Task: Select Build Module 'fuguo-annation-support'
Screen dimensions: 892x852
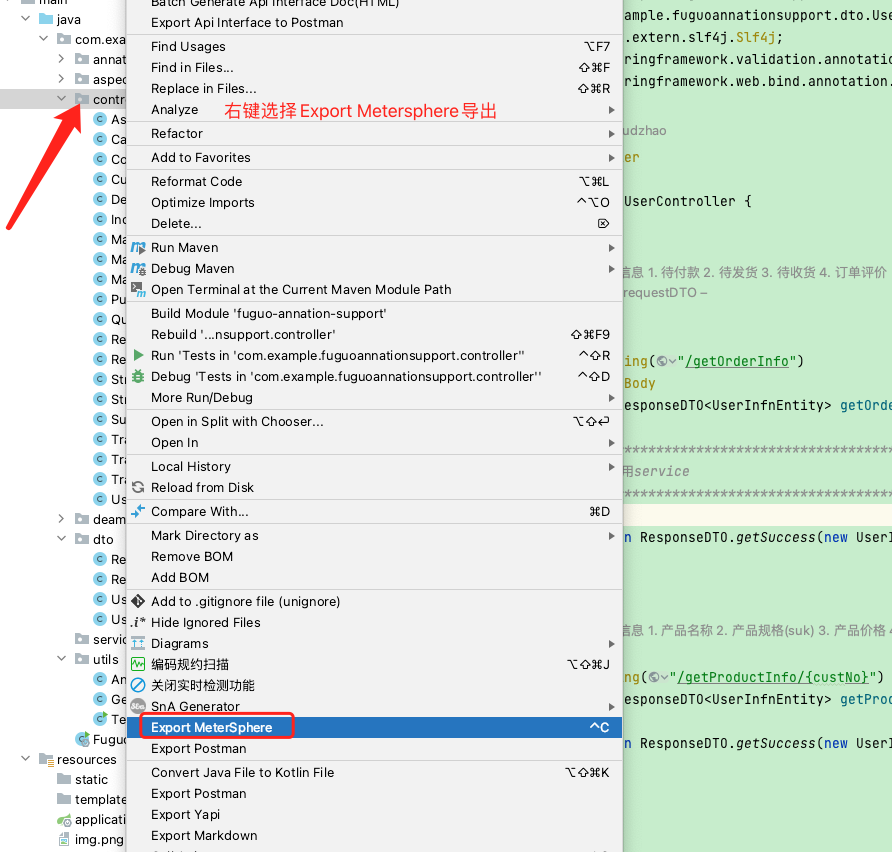Action: [374, 313]
